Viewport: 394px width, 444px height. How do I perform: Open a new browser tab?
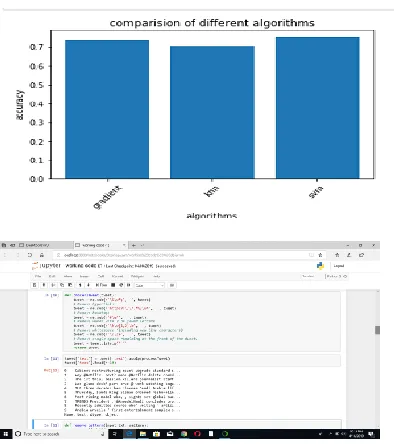tap(134, 245)
